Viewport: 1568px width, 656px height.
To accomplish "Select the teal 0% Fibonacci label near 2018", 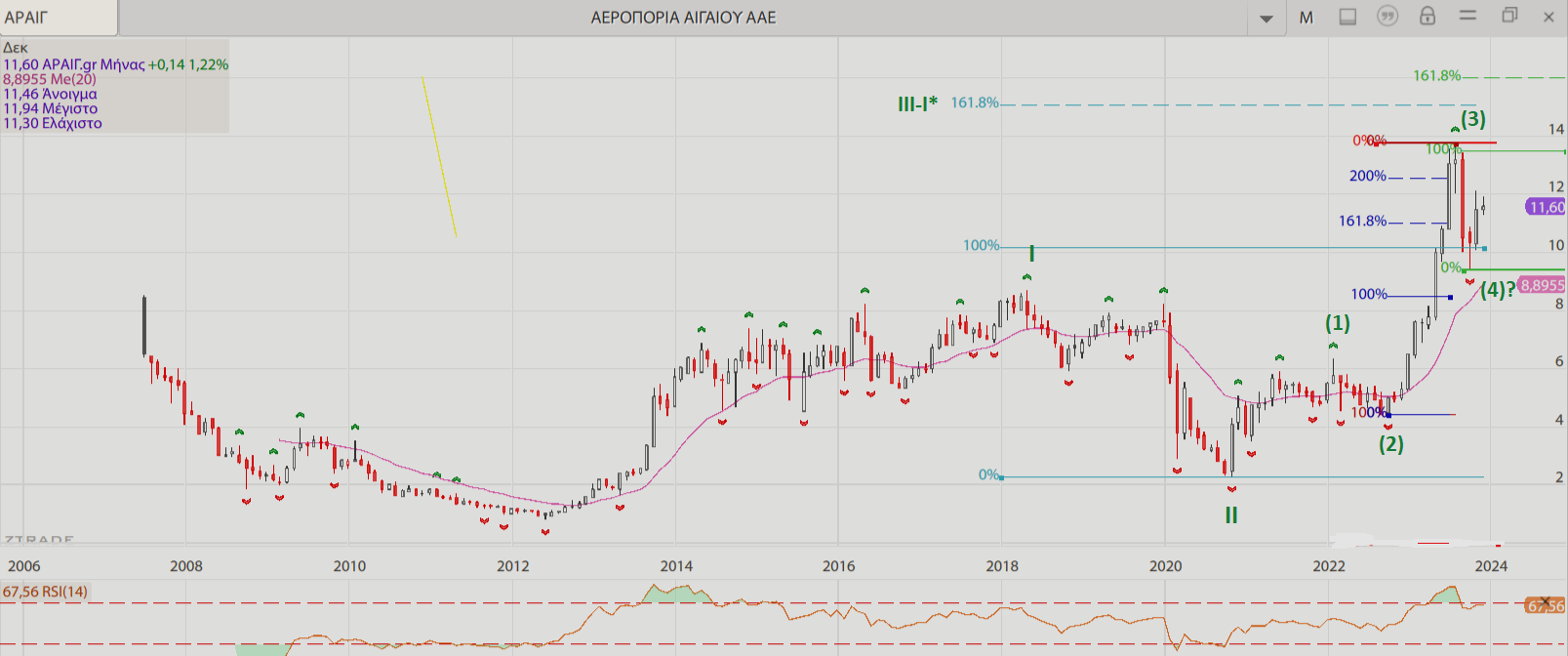I will click(x=989, y=475).
